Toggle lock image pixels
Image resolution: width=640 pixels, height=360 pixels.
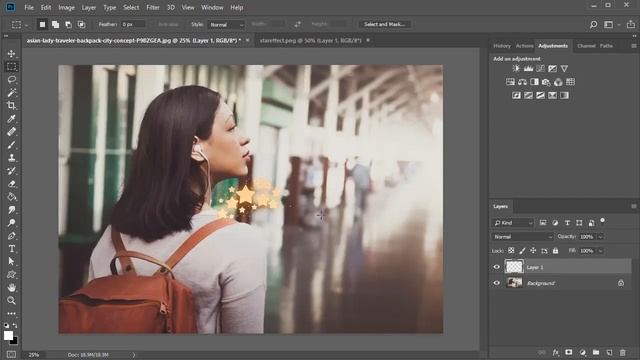click(522, 251)
